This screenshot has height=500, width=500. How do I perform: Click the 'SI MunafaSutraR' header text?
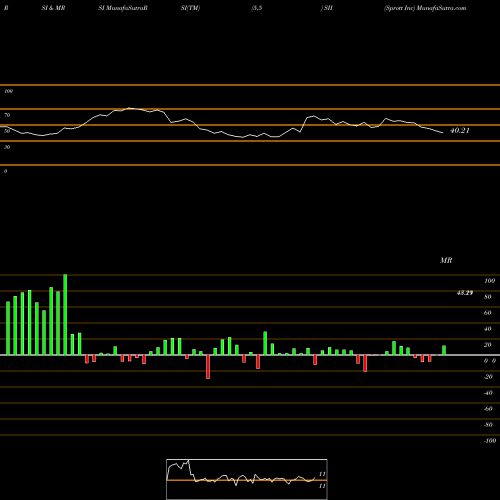(123, 8)
